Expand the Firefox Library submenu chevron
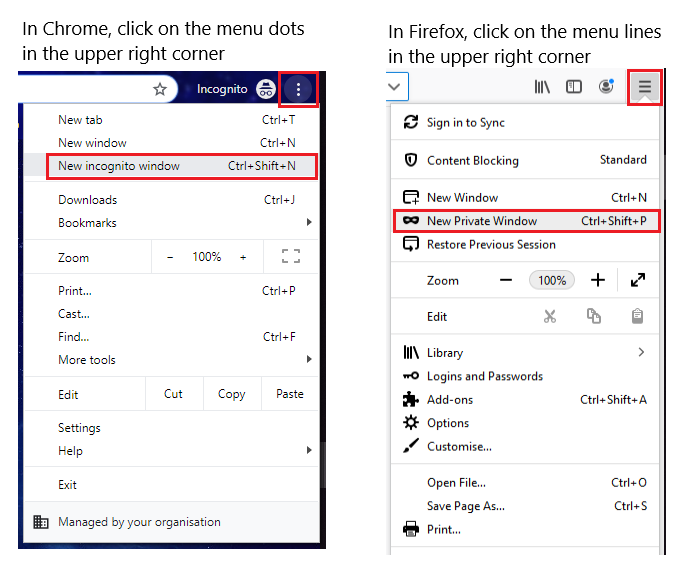The width and height of the screenshot is (696, 564). click(641, 352)
